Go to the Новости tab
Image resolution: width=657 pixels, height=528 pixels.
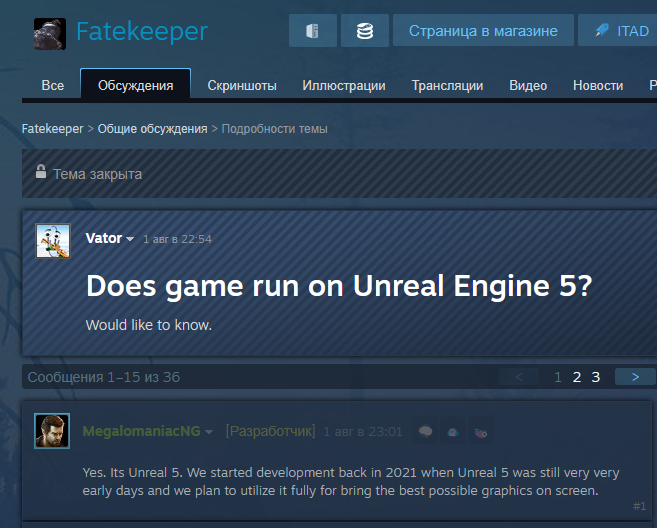click(x=598, y=85)
